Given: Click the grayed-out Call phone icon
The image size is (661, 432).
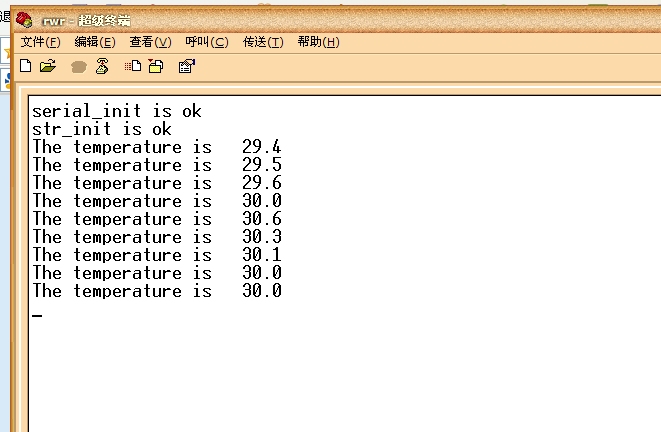Looking at the screenshot, I should 79,67.
